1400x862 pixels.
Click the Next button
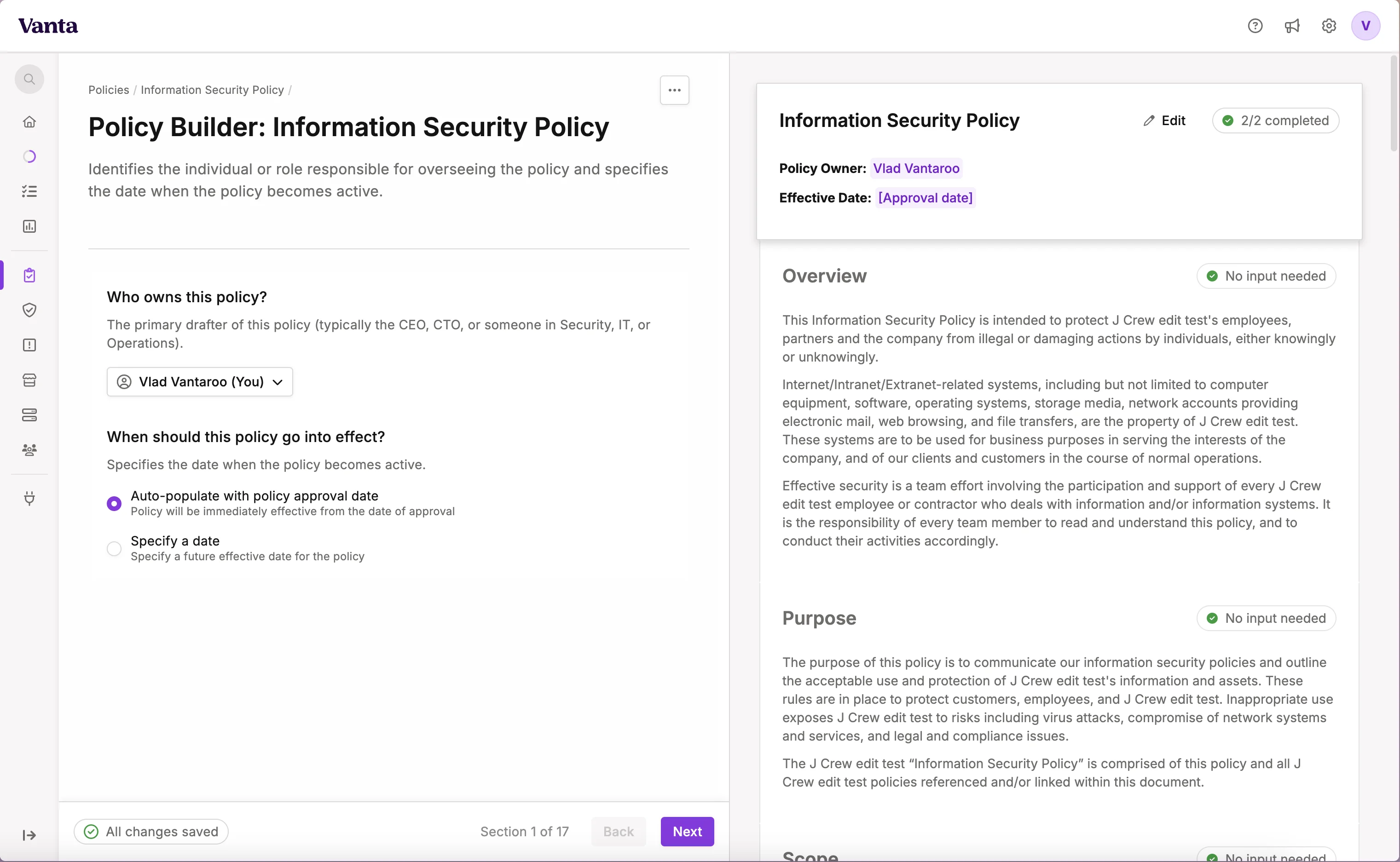pyautogui.click(x=687, y=832)
